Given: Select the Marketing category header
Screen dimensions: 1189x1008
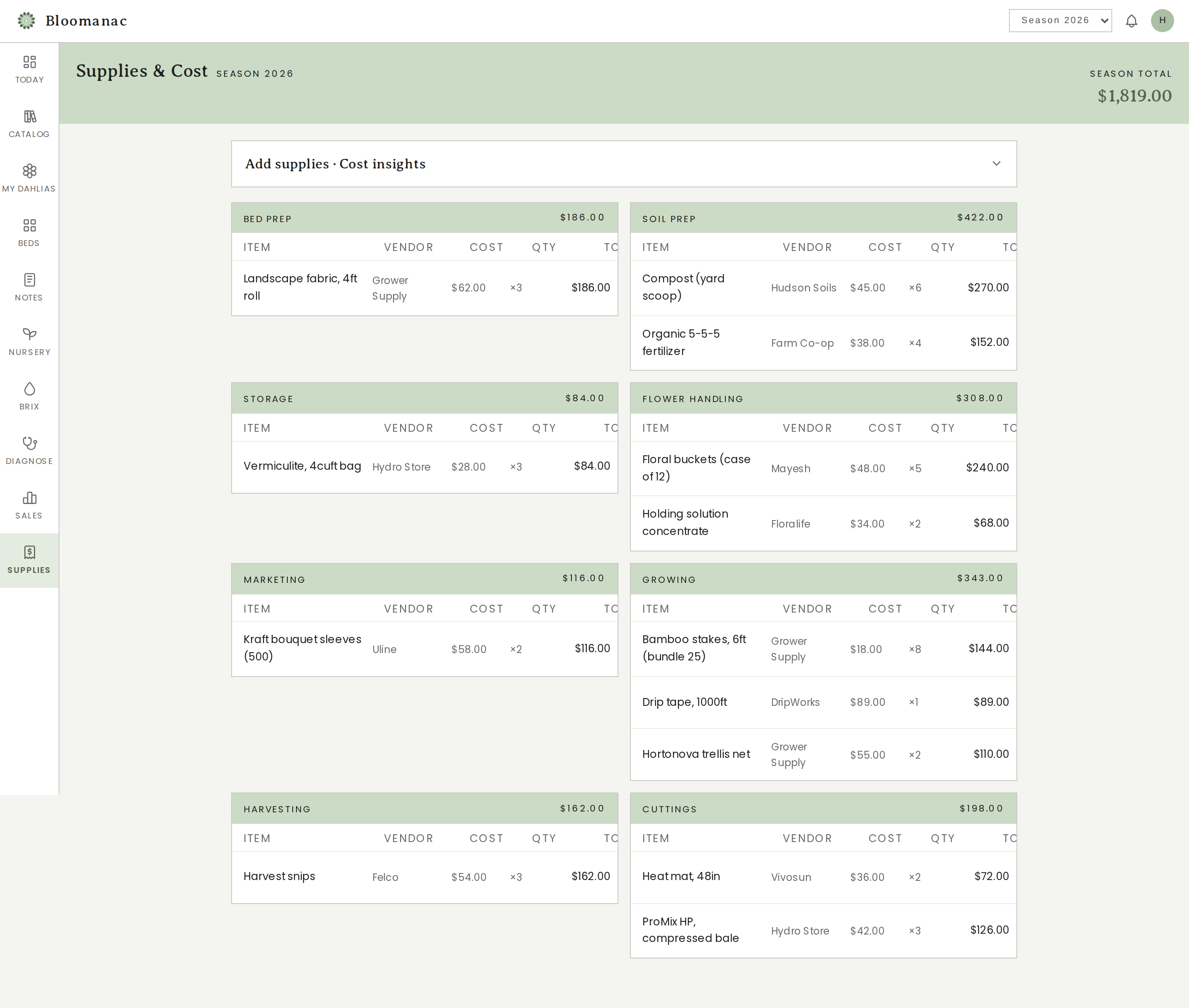Looking at the screenshot, I should (x=425, y=579).
